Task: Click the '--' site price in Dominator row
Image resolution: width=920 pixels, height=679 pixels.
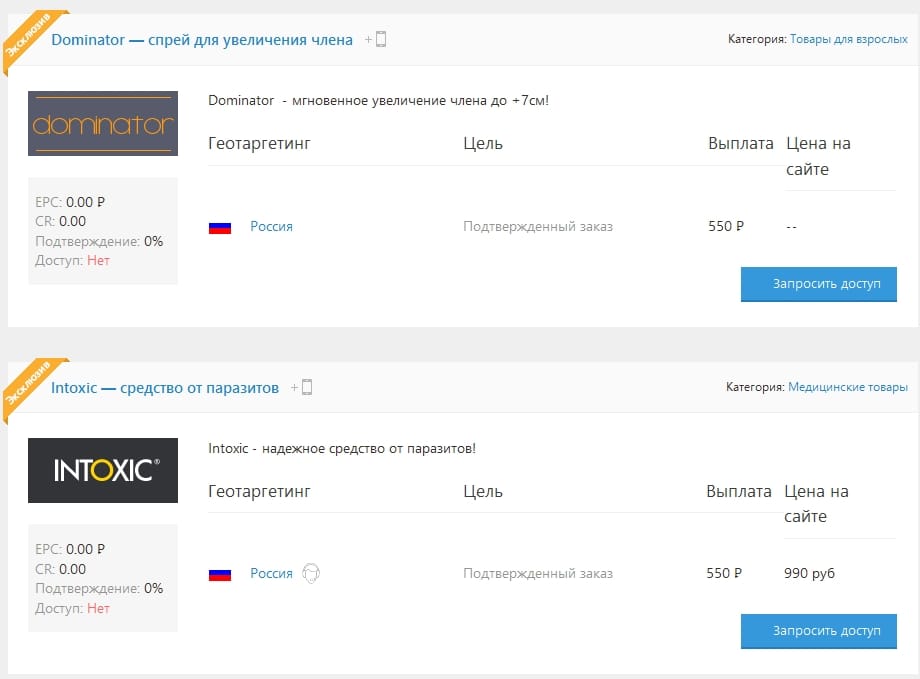Action: (x=792, y=227)
